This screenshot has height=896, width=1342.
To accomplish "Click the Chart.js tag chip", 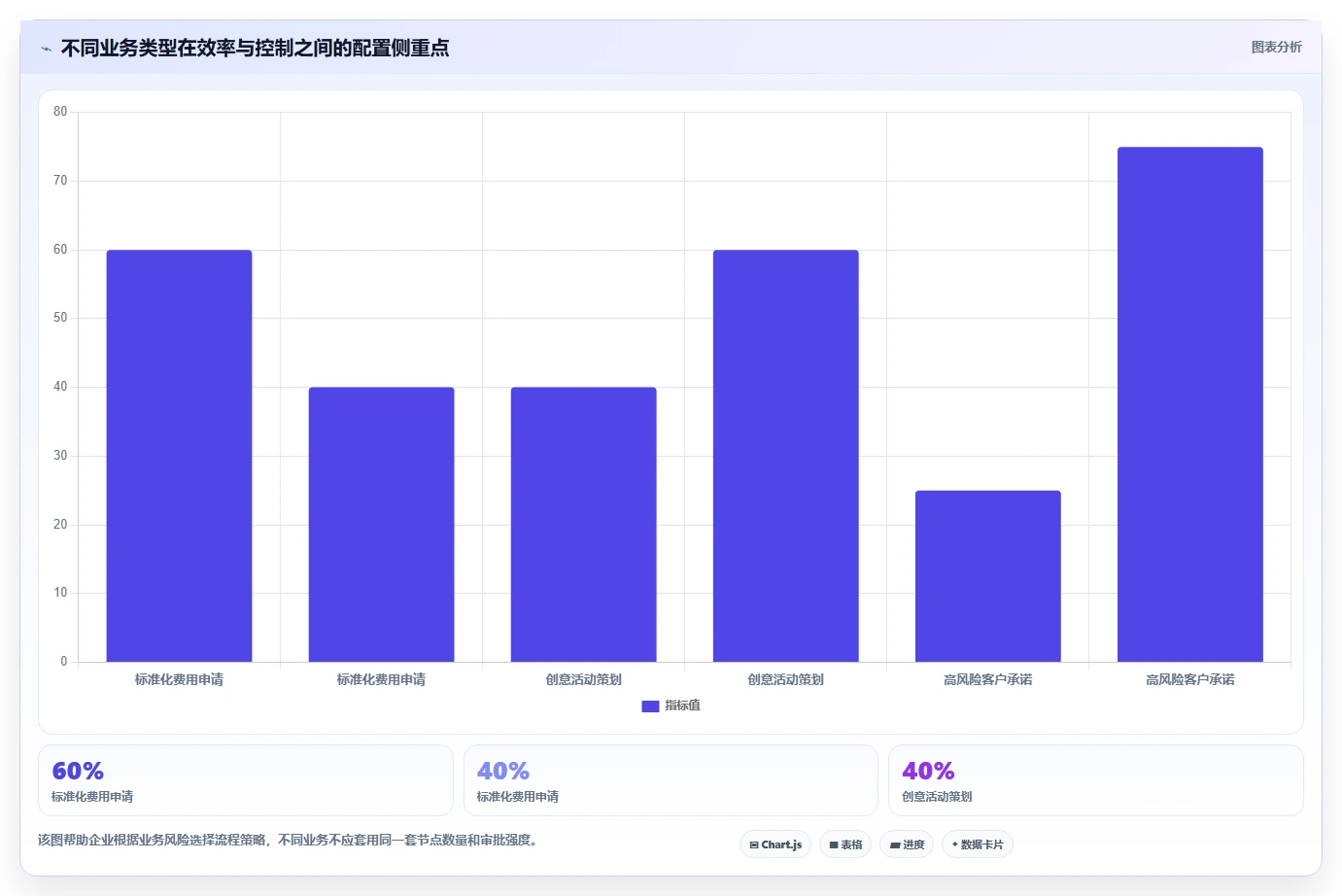I will coord(775,844).
